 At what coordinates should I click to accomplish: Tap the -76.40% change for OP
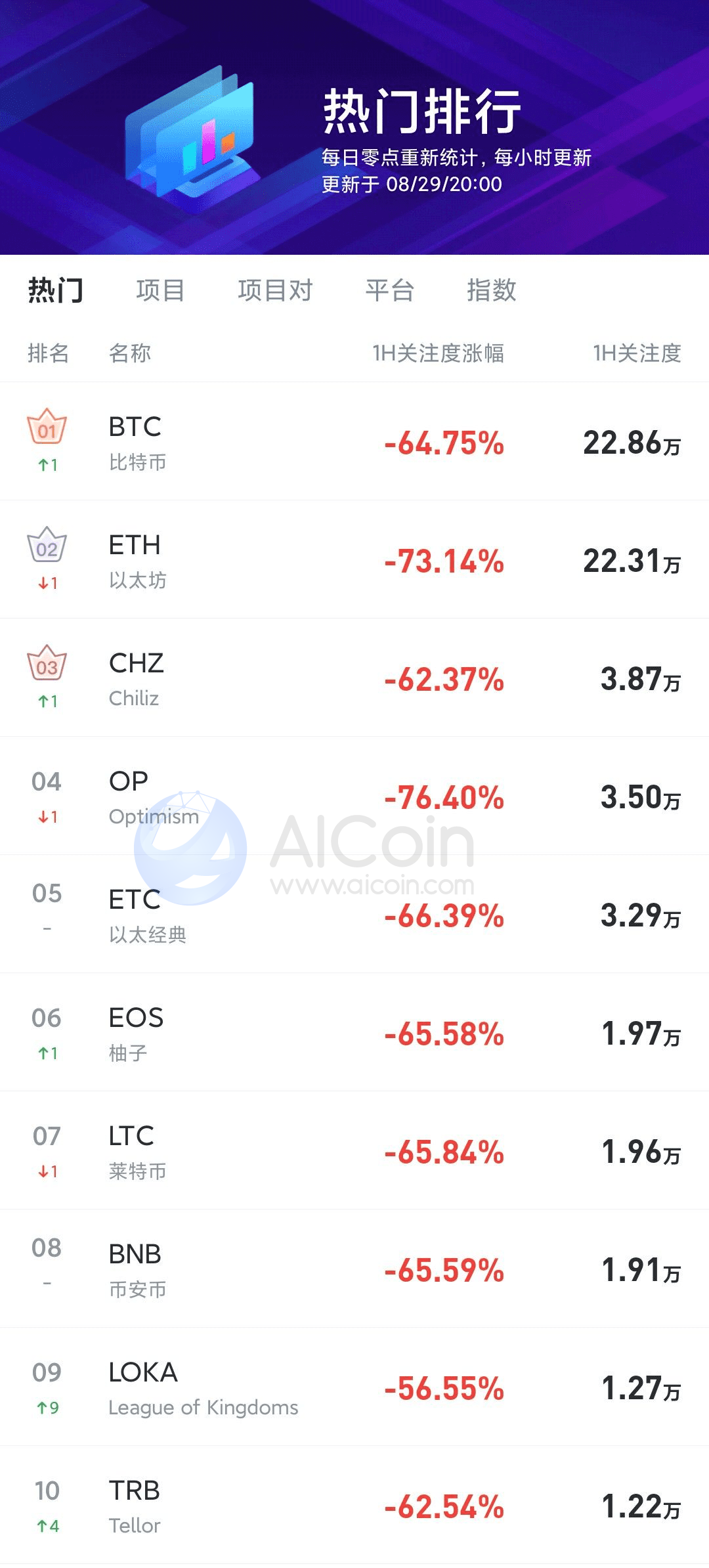(x=444, y=798)
